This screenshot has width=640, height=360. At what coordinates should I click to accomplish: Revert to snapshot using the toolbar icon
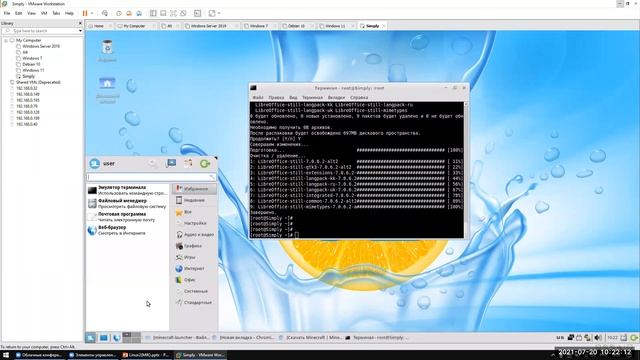tap(129, 13)
